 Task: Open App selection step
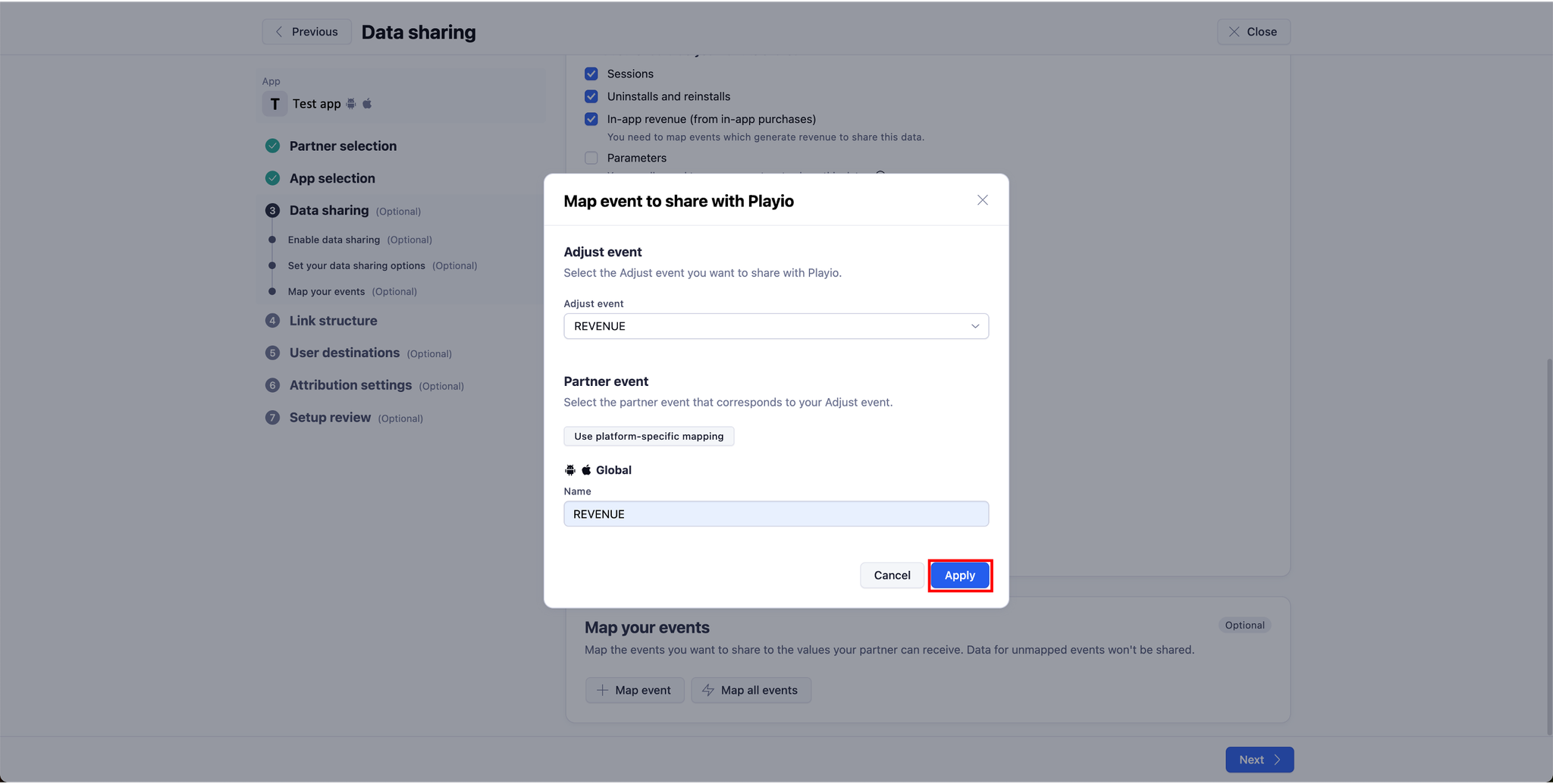(x=332, y=178)
